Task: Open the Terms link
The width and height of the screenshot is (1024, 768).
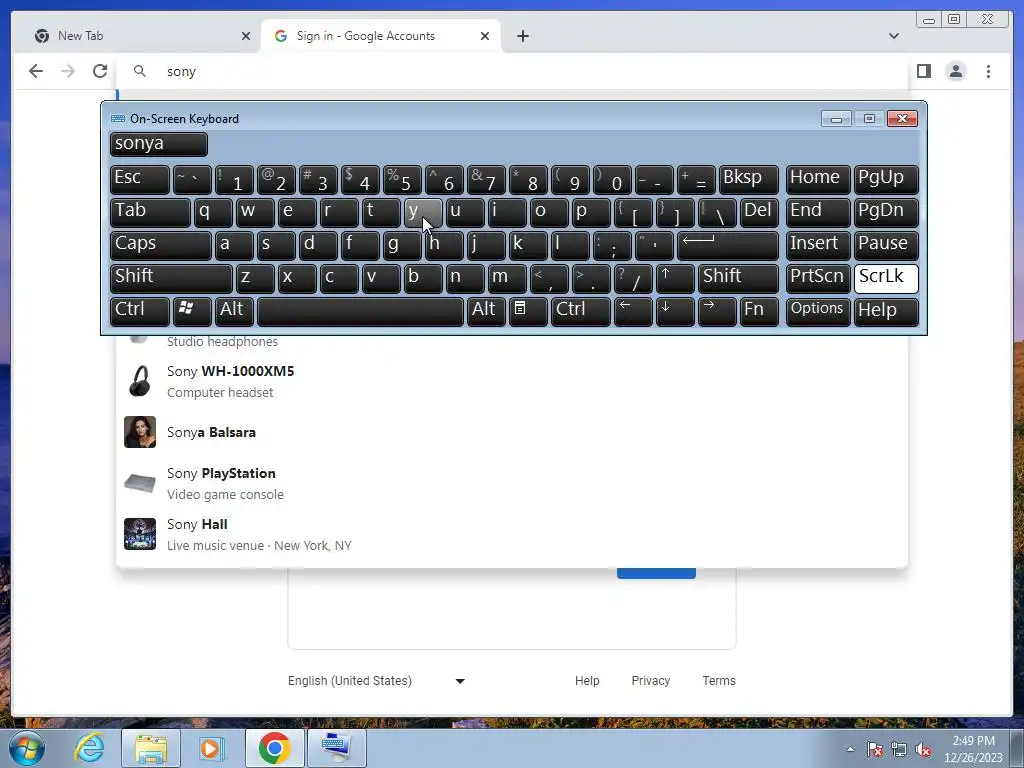Action: click(718, 680)
